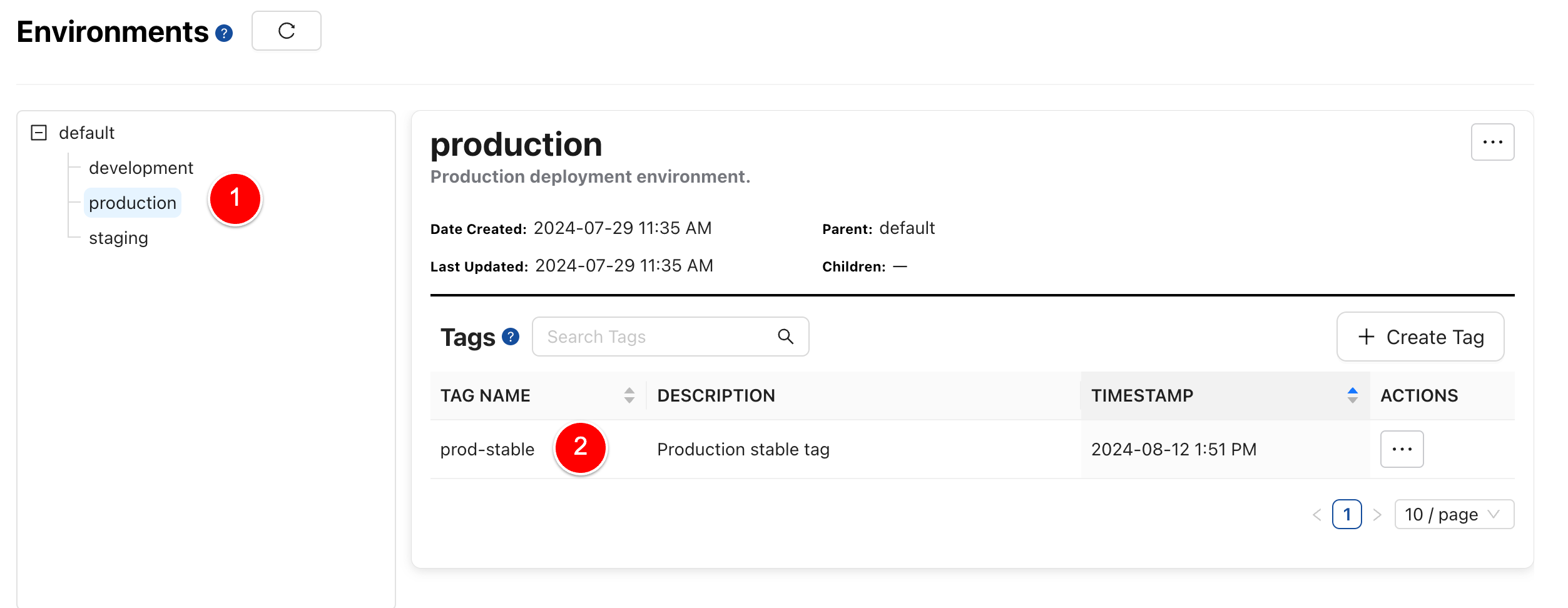The width and height of the screenshot is (1568, 608).
Task: Click the Parent value default
Action: click(907, 228)
